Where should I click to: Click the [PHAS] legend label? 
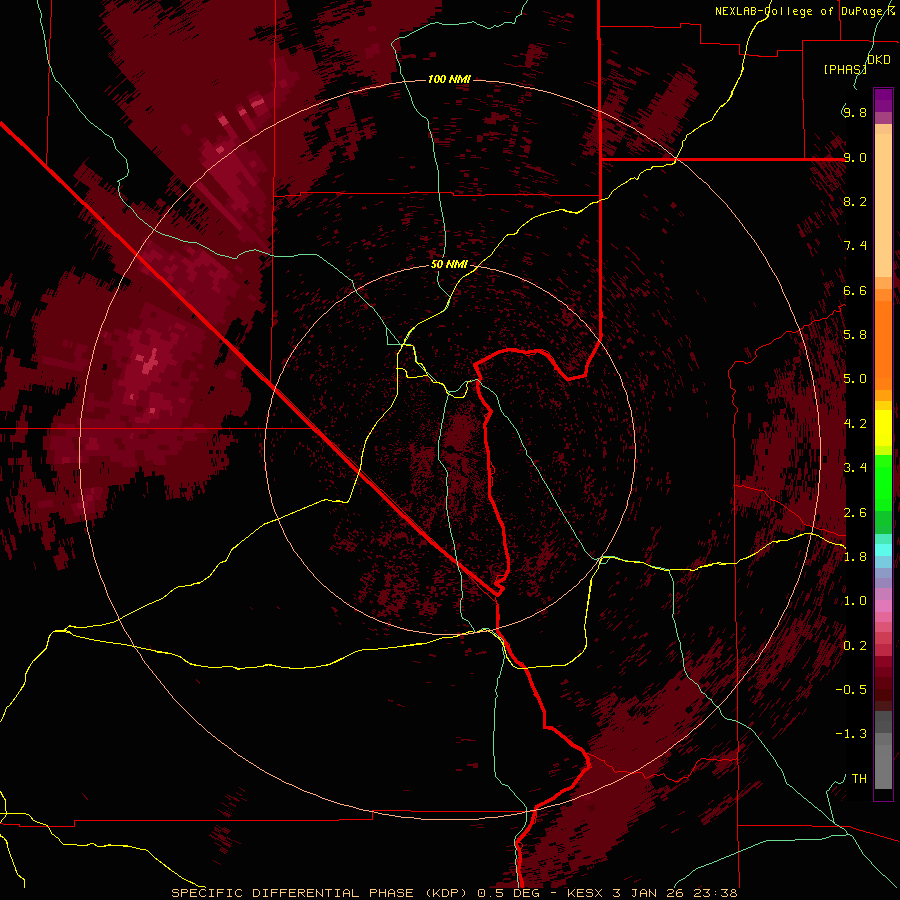(845, 69)
